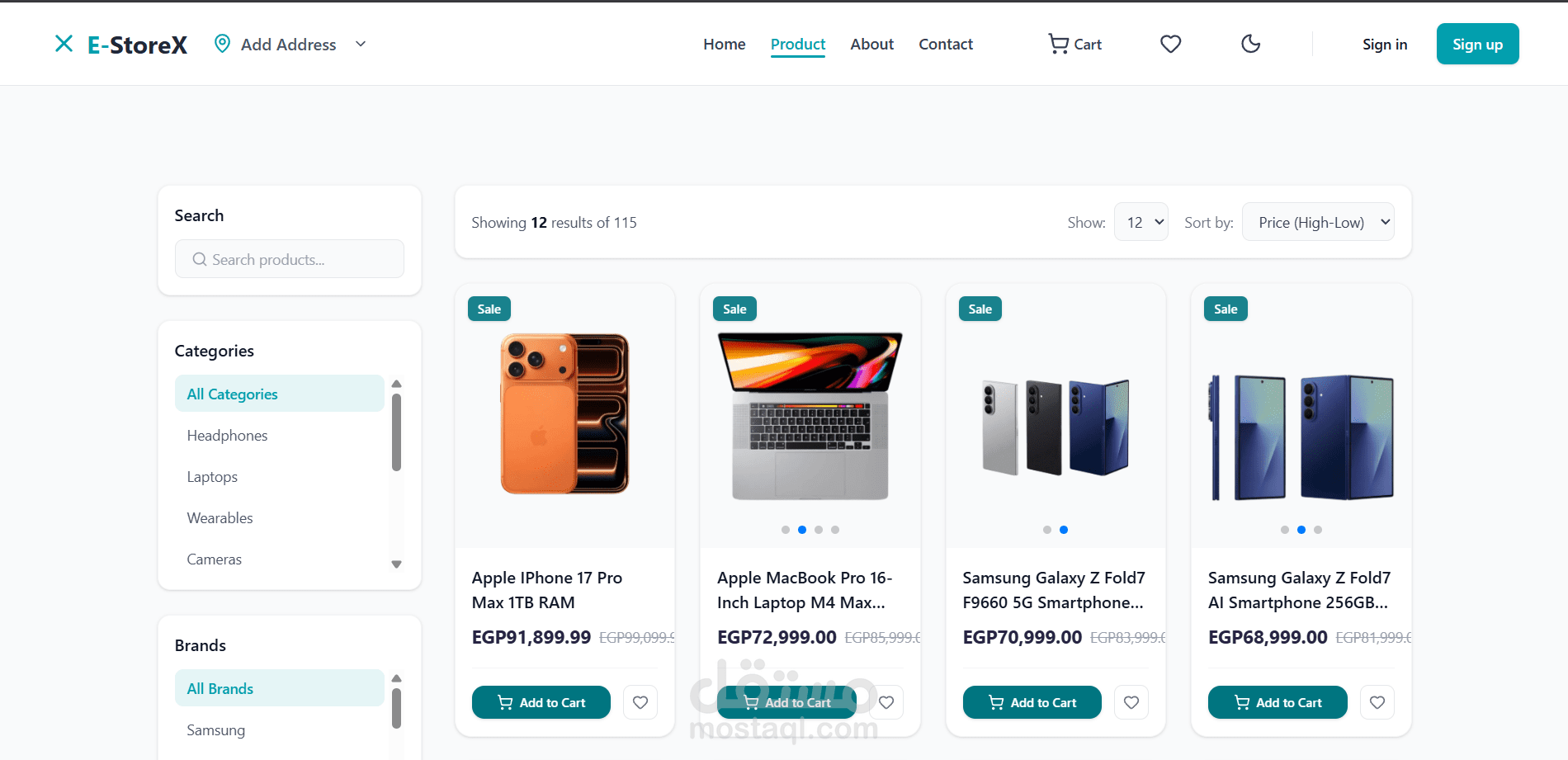Image resolution: width=1568 pixels, height=760 pixels.
Task: Wishlist the Apple iPhone 17 Pro Max
Action: [x=640, y=702]
